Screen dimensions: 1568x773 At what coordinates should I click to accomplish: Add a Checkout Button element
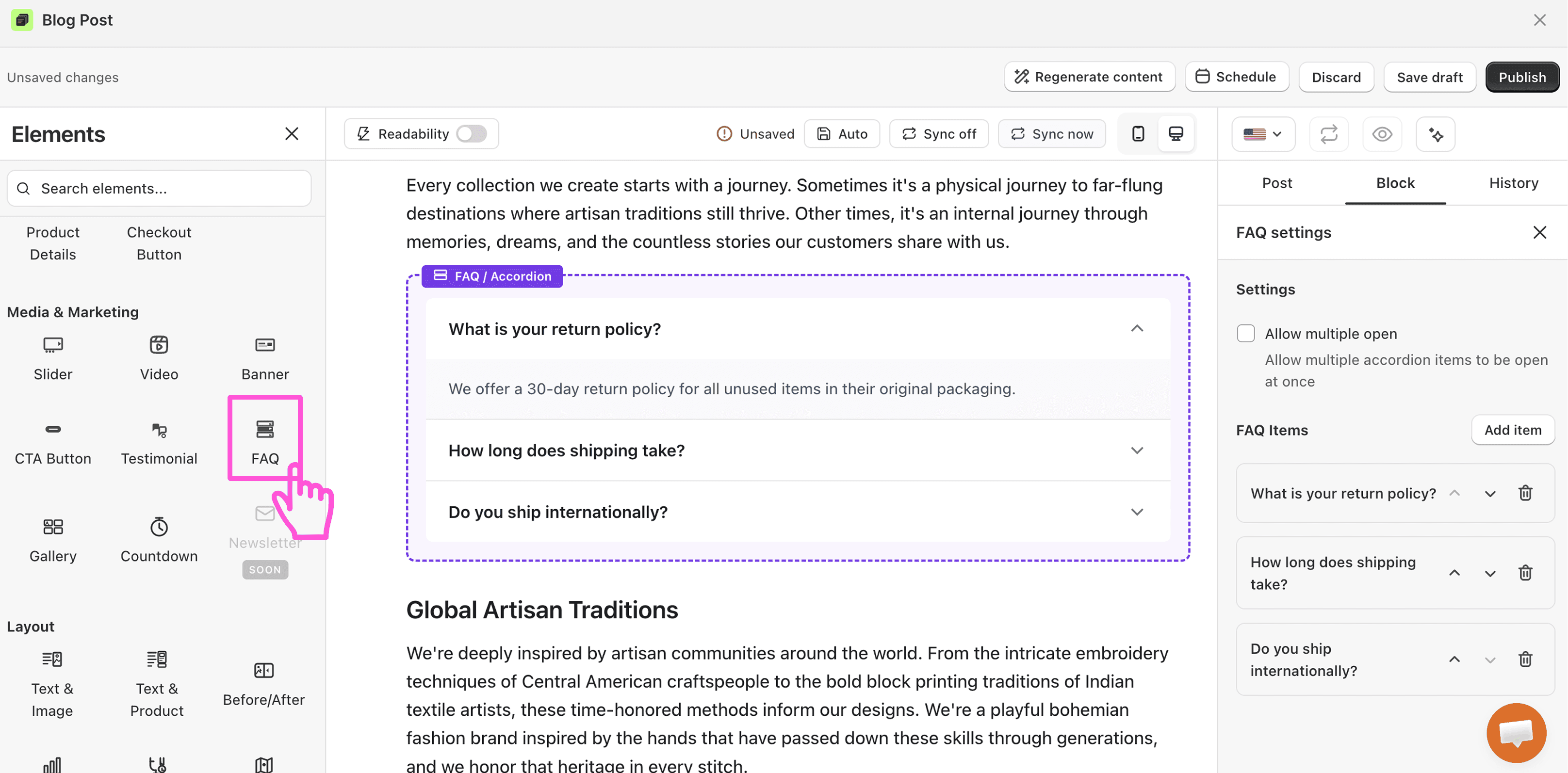(159, 243)
